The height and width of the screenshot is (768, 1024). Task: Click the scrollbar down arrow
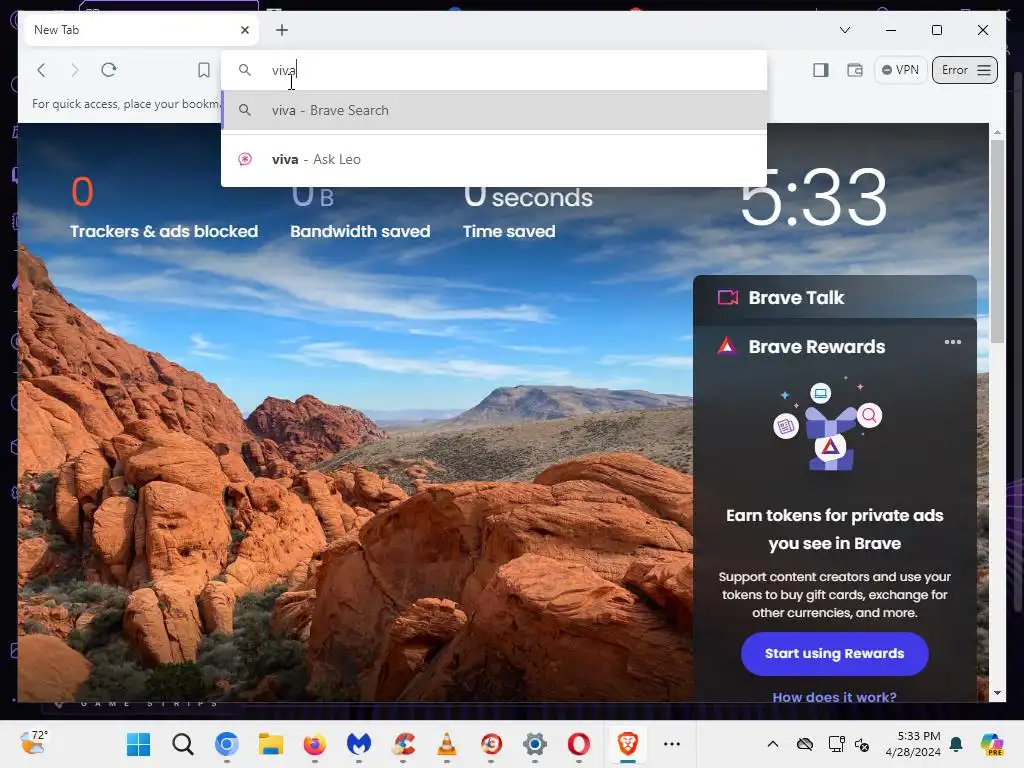pyautogui.click(x=997, y=694)
